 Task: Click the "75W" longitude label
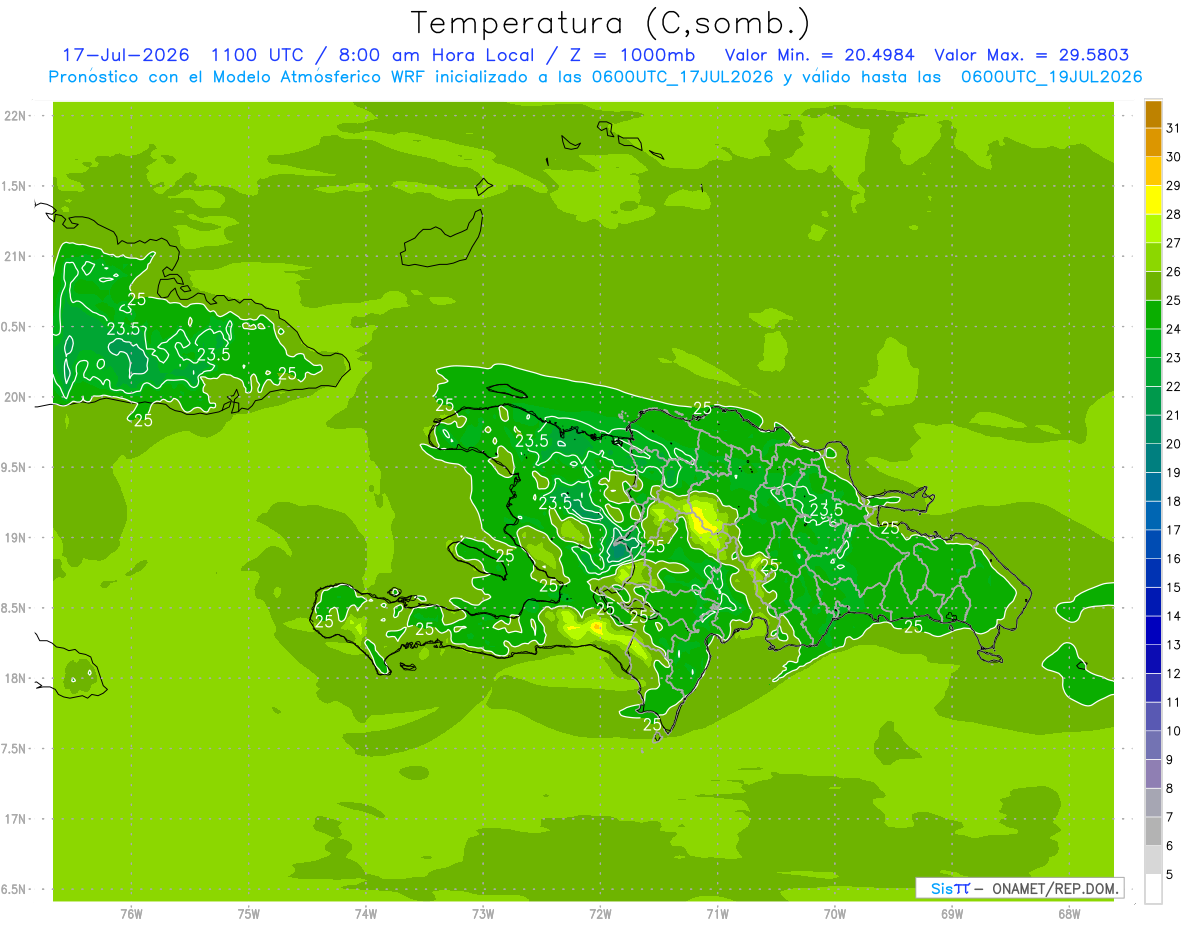(249, 913)
